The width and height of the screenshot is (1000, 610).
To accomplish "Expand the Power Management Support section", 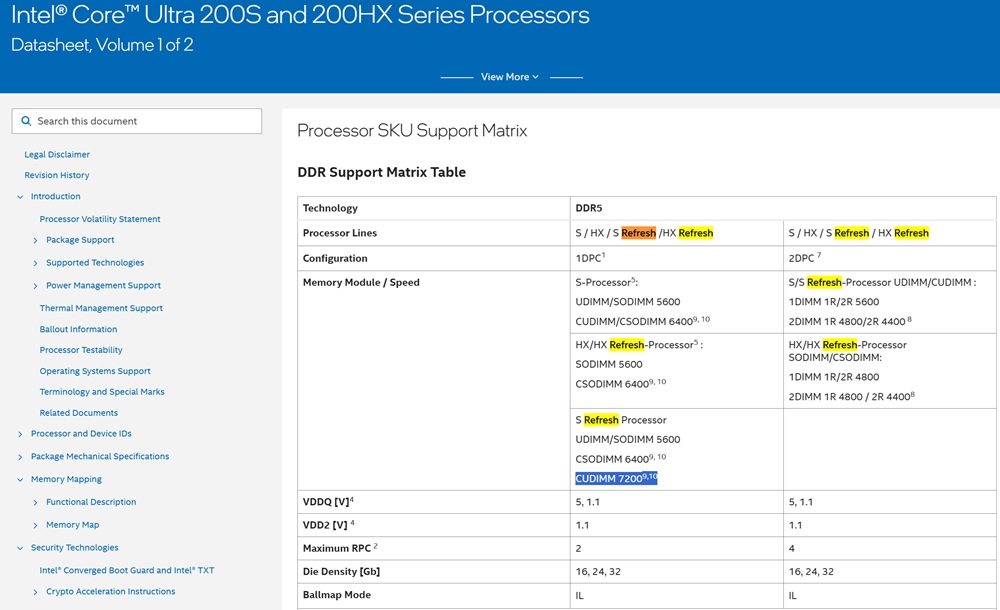I will [33, 285].
